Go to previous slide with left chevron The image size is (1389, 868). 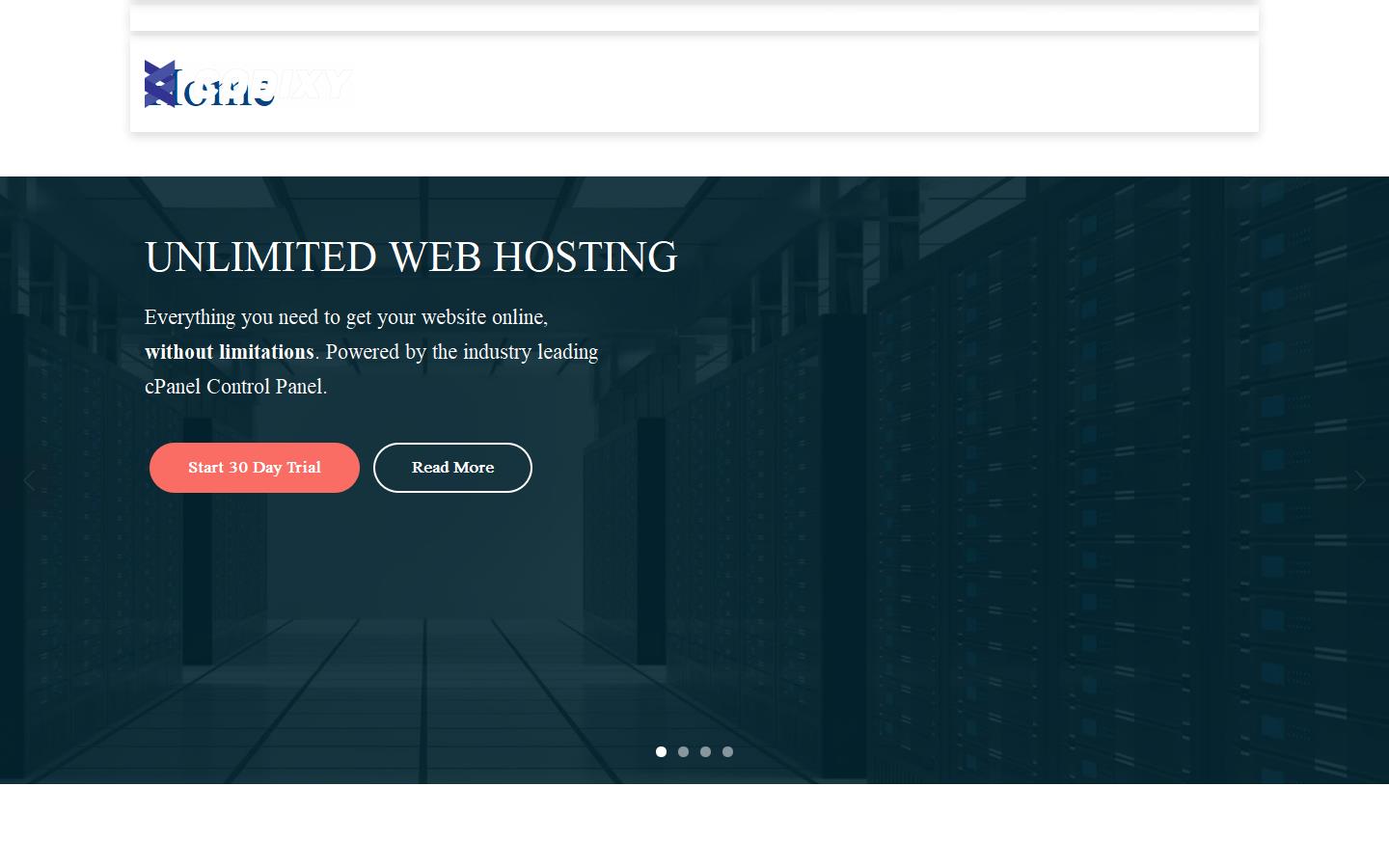29,480
